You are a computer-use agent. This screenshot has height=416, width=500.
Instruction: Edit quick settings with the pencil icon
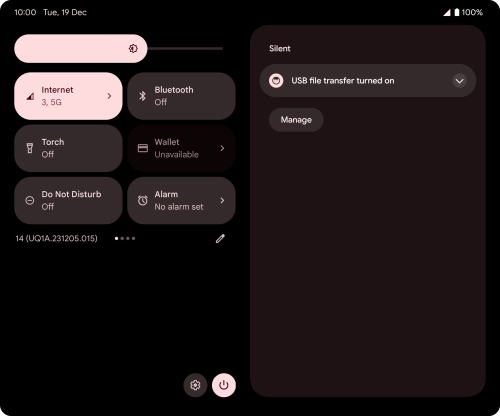[220, 238]
